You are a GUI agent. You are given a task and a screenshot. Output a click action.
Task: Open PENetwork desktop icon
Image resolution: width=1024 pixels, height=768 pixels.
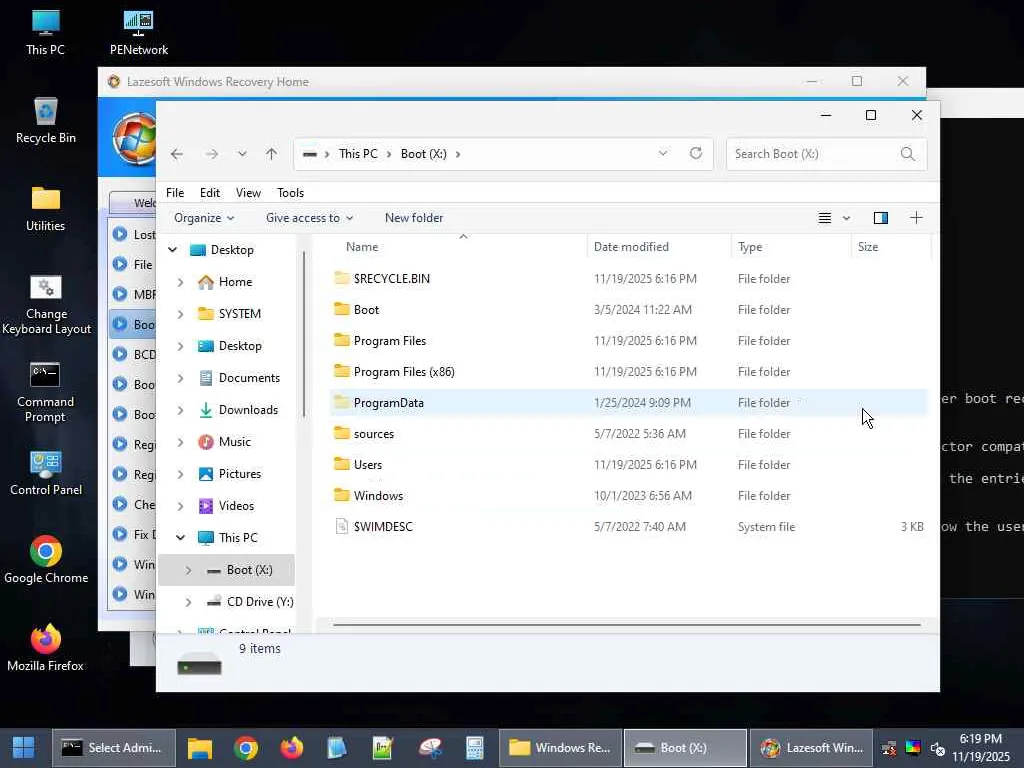(138, 33)
